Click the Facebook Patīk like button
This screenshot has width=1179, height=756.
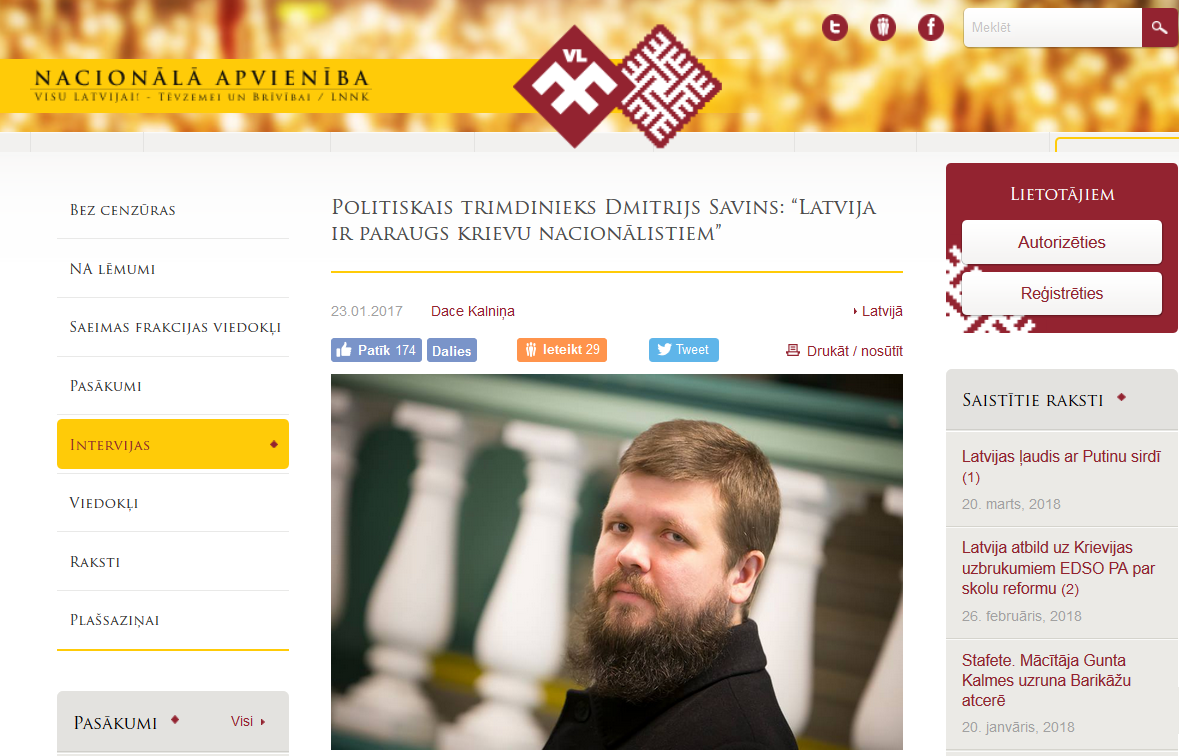pyautogui.click(x=376, y=350)
